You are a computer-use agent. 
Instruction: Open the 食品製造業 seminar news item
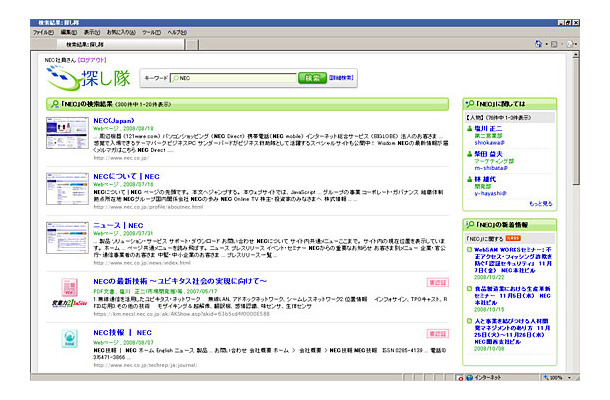tap(512, 296)
